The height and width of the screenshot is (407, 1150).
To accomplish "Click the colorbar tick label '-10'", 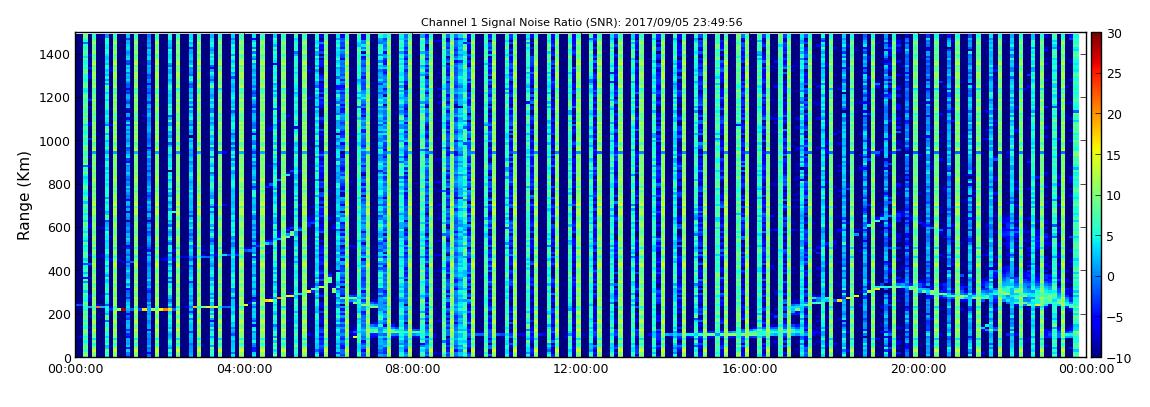I will click(1116, 358).
